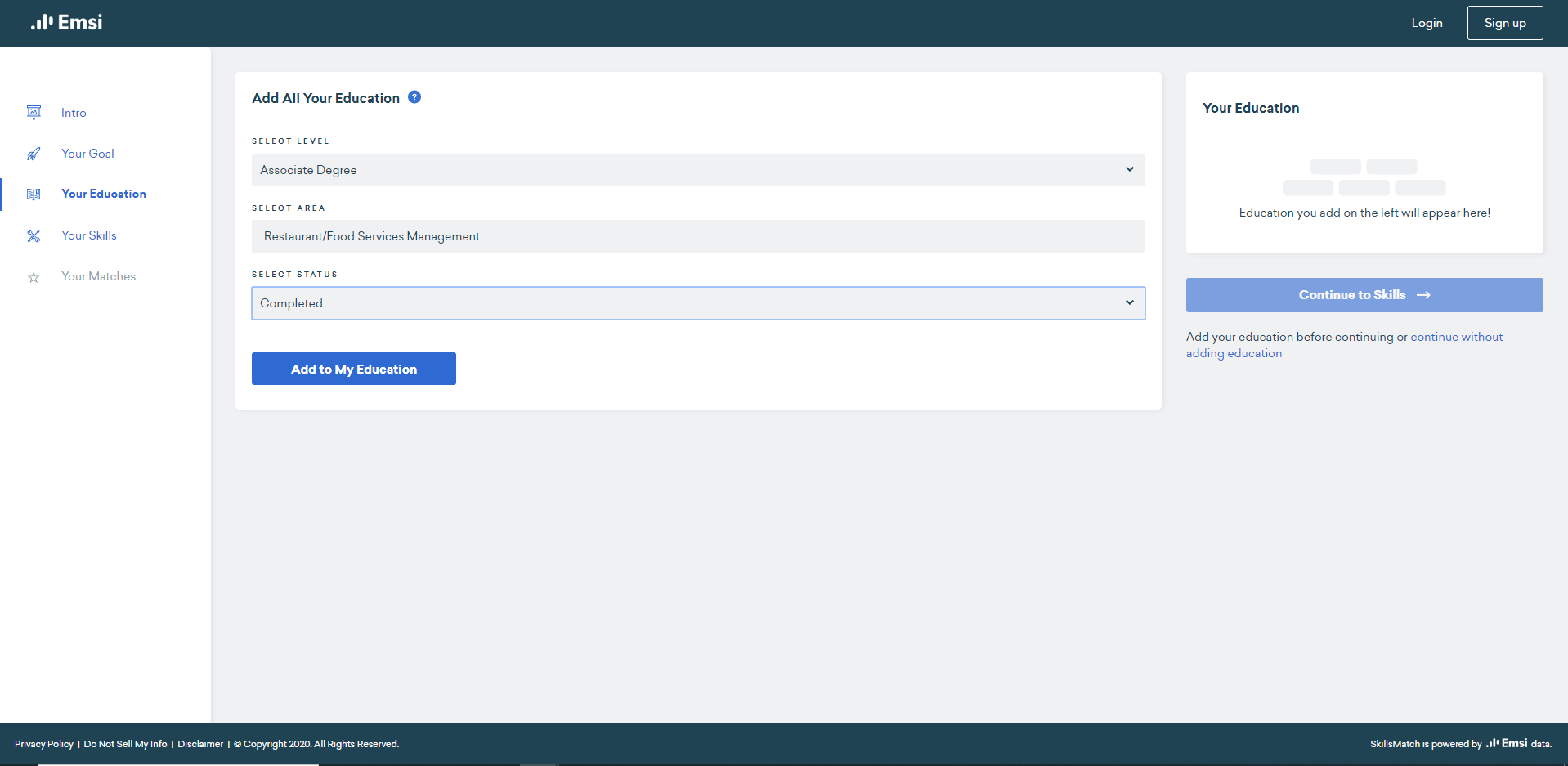Image resolution: width=1568 pixels, height=766 pixels.
Task: Click the star icon beside Your Matches
Action: (34, 277)
